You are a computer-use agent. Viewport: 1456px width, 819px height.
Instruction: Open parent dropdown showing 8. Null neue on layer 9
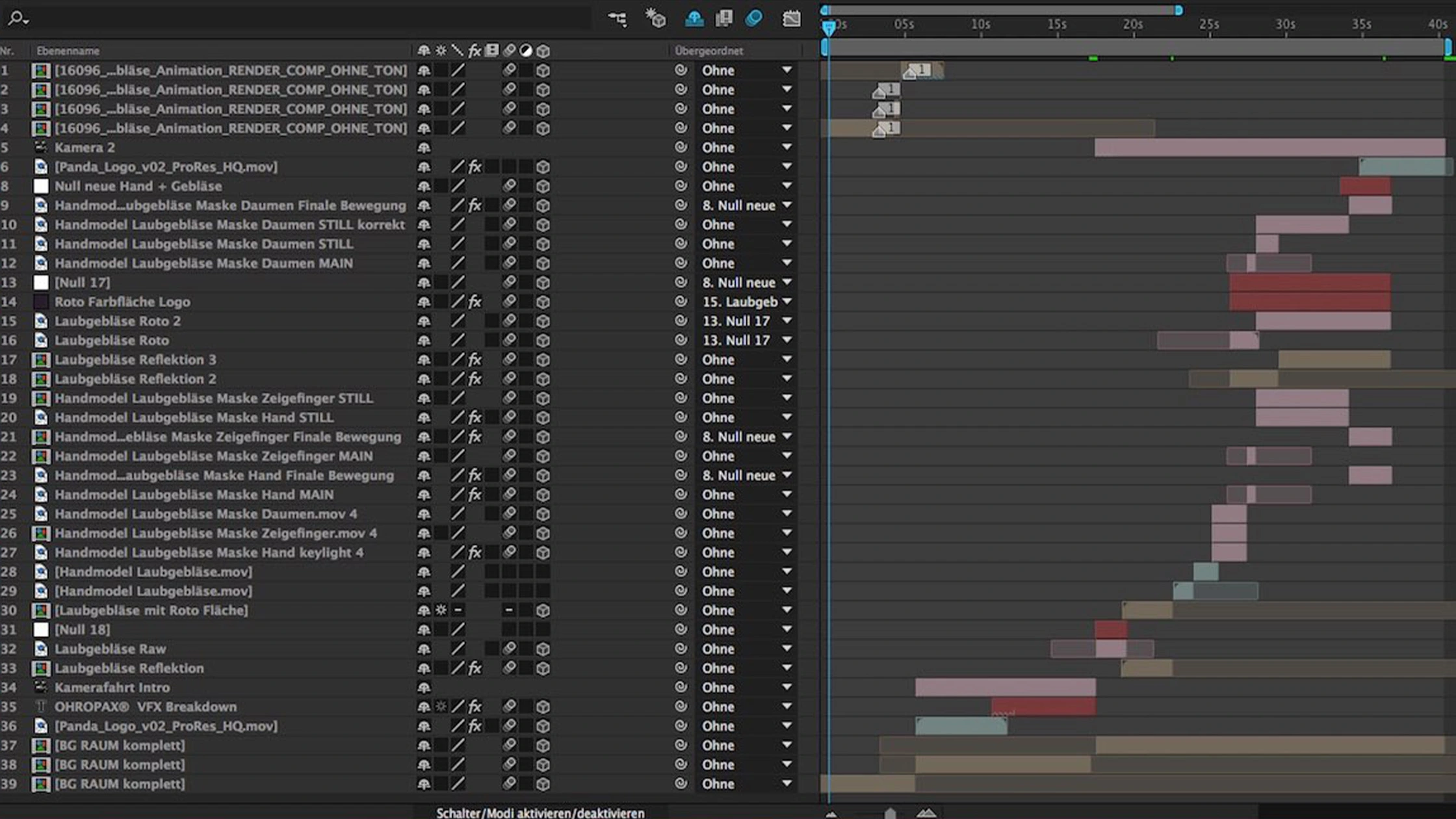746,205
